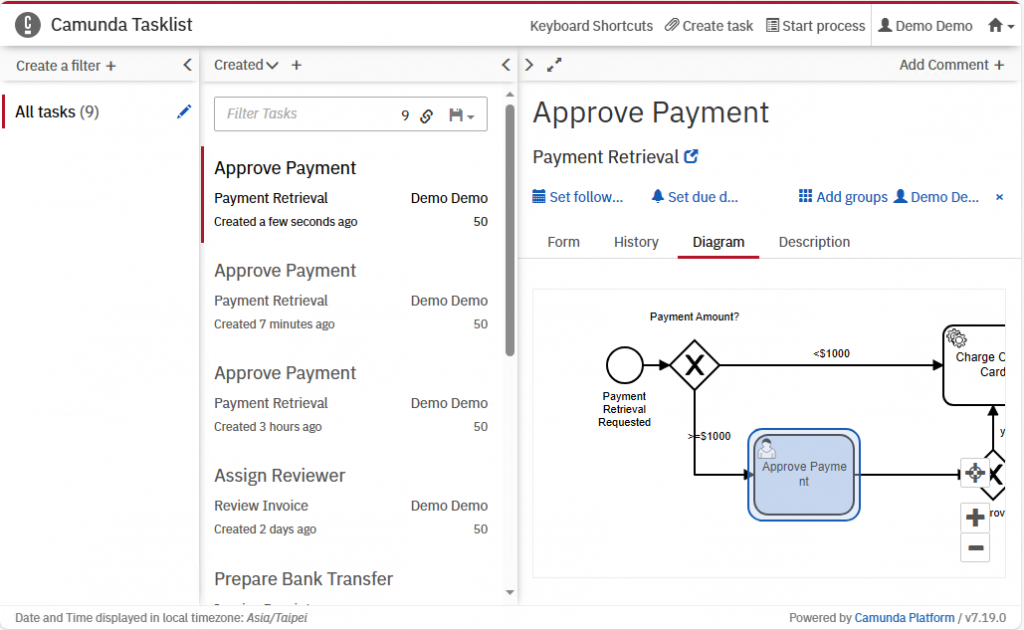Open the Keyboard Shortcuts link
The height and width of the screenshot is (630, 1024).
pos(591,26)
